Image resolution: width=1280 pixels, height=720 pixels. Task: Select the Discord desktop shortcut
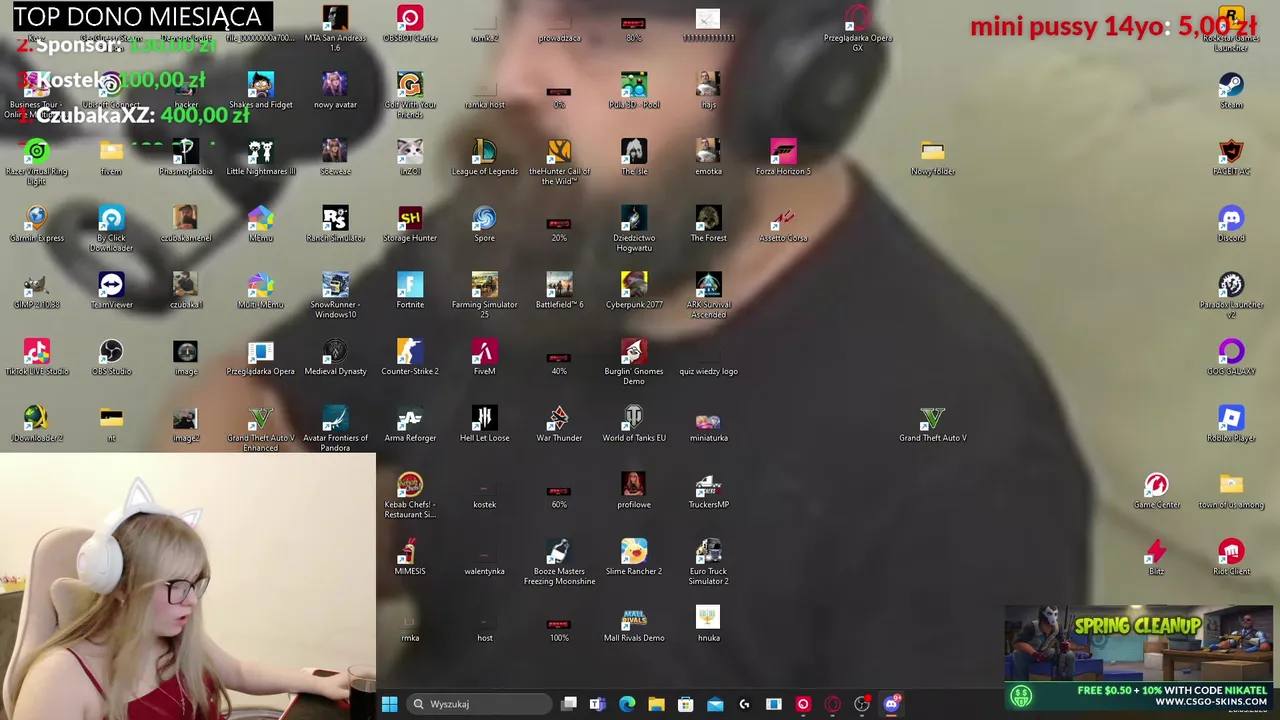1231,218
